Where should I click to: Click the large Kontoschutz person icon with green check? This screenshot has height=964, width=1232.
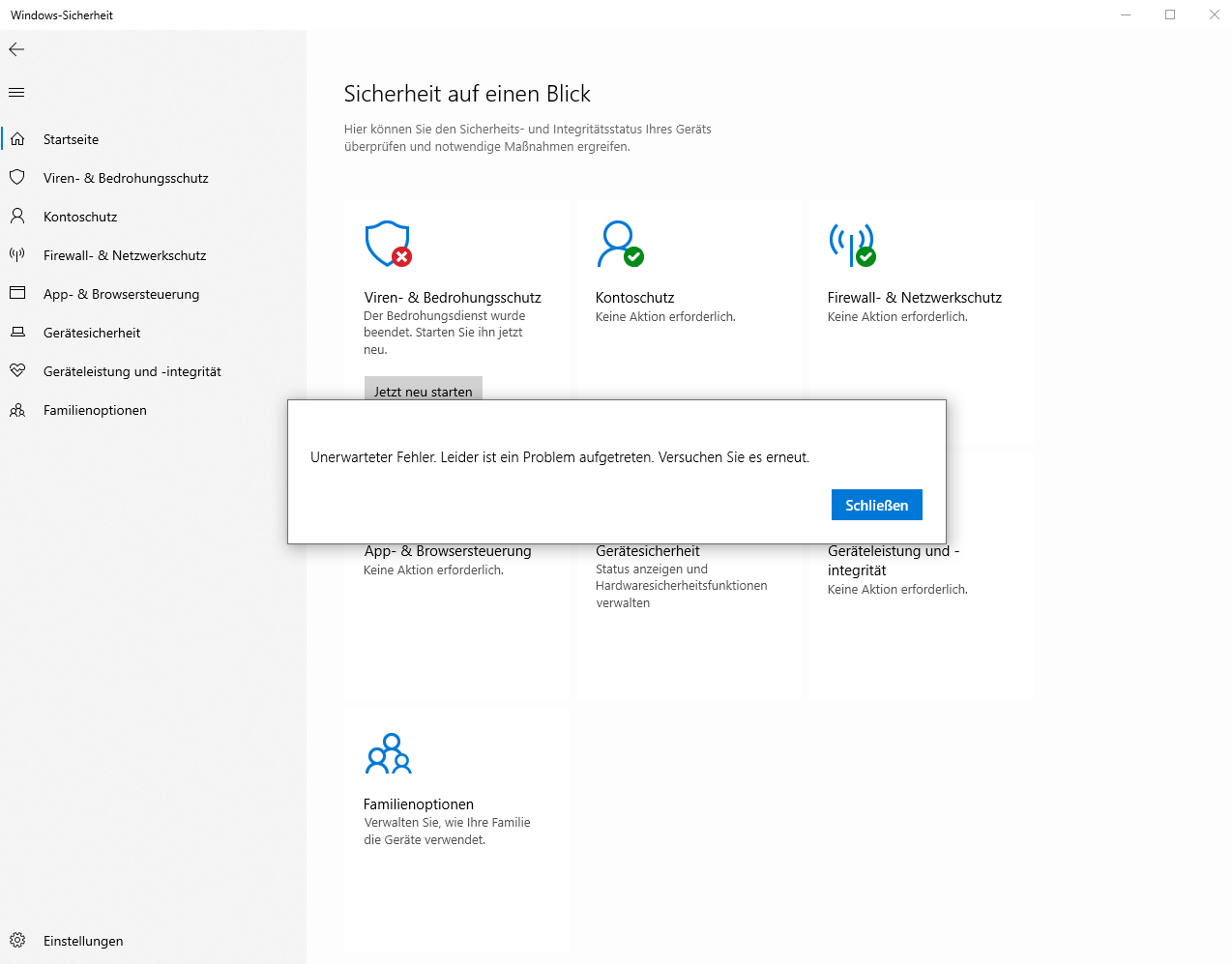tap(620, 244)
